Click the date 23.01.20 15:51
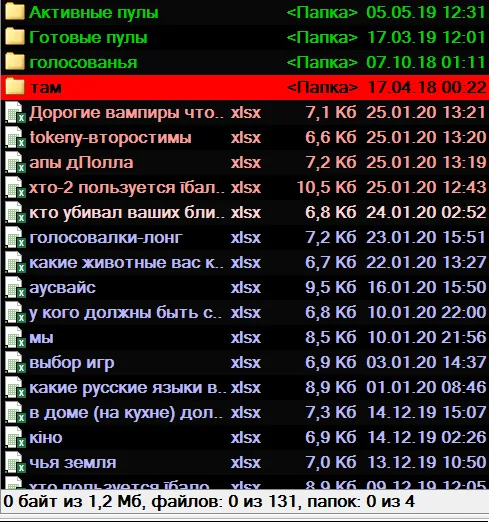This screenshot has width=489, height=522. tap(426, 237)
